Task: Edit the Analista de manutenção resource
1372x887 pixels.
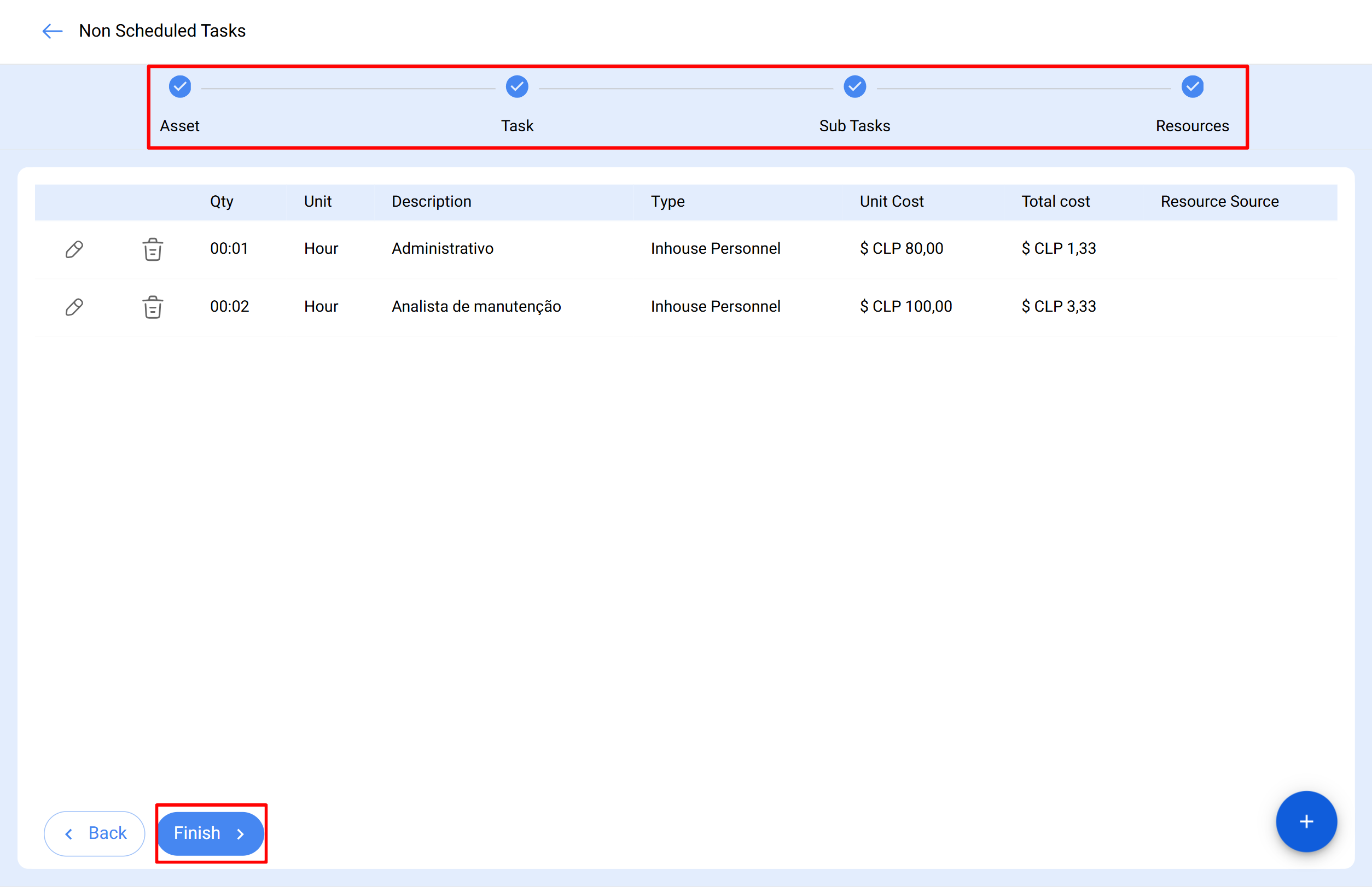Action: (74, 306)
